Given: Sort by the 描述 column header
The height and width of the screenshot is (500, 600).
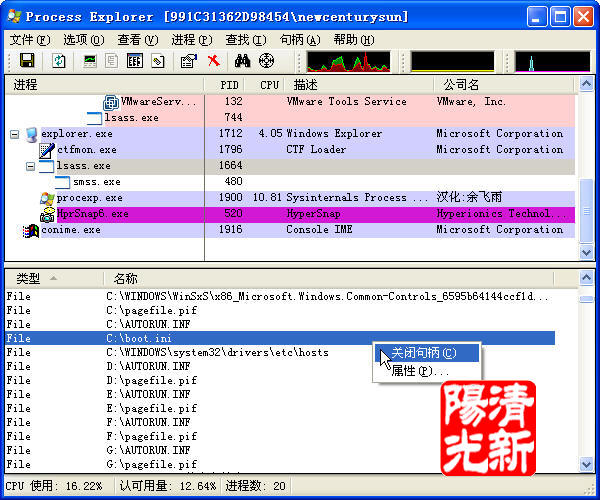Looking at the screenshot, I should (x=359, y=85).
